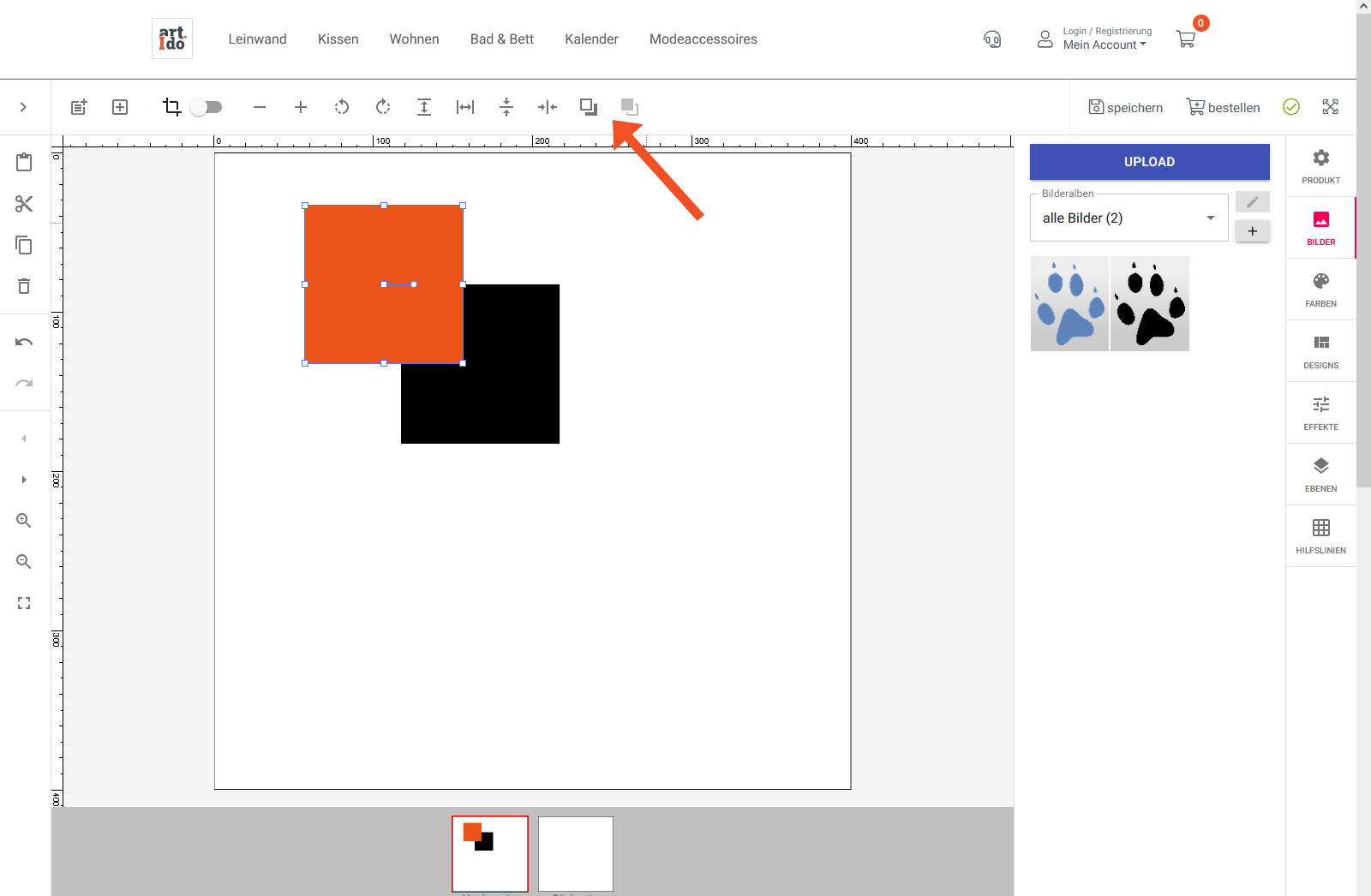Rotate object clockwise

pyautogui.click(x=383, y=107)
